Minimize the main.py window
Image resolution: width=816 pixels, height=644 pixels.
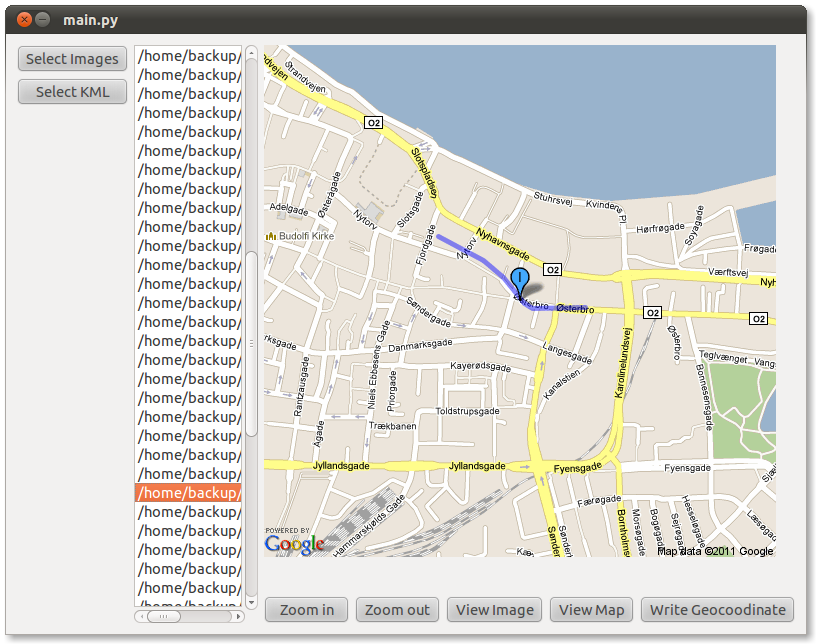pos(42,19)
